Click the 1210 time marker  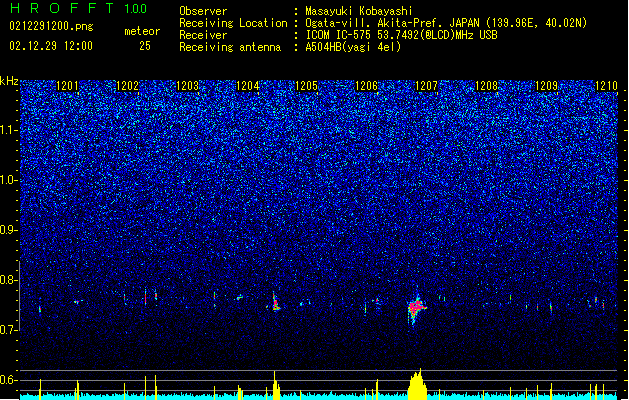tap(607, 86)
